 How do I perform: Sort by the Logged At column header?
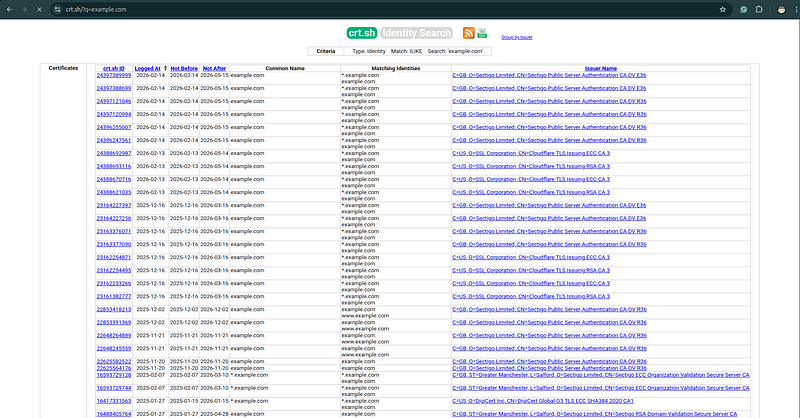pos(147,68)
